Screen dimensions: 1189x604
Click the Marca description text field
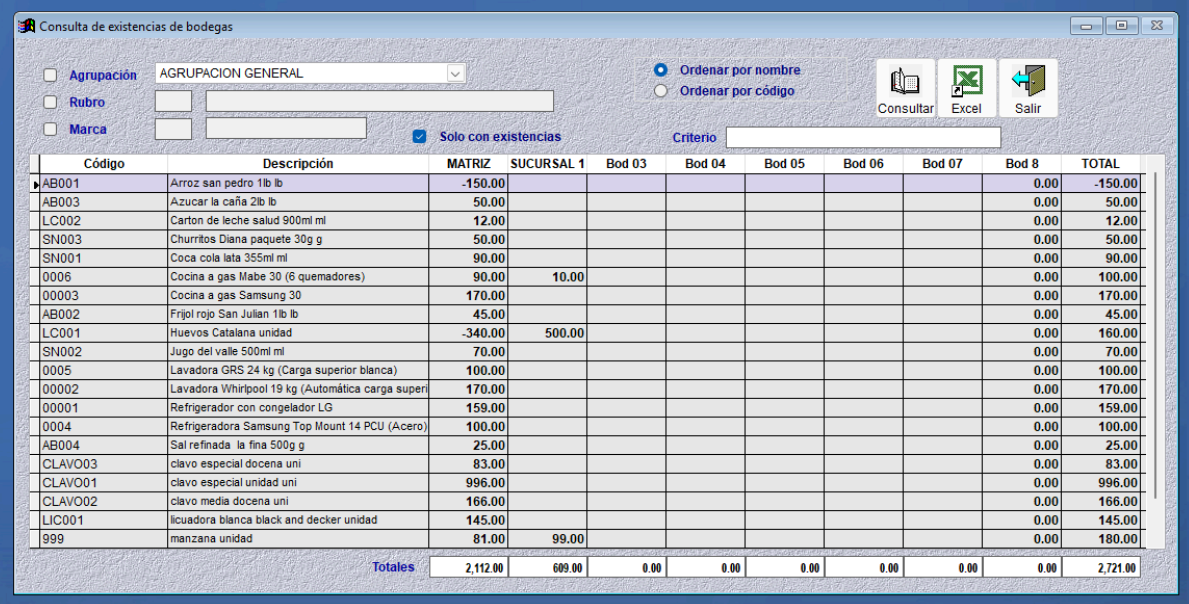click(285, 128)
